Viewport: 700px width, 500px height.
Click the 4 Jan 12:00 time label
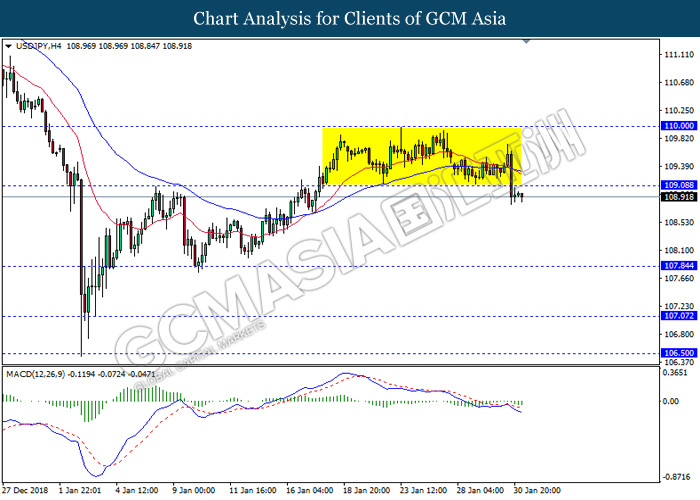click(137, 490)
